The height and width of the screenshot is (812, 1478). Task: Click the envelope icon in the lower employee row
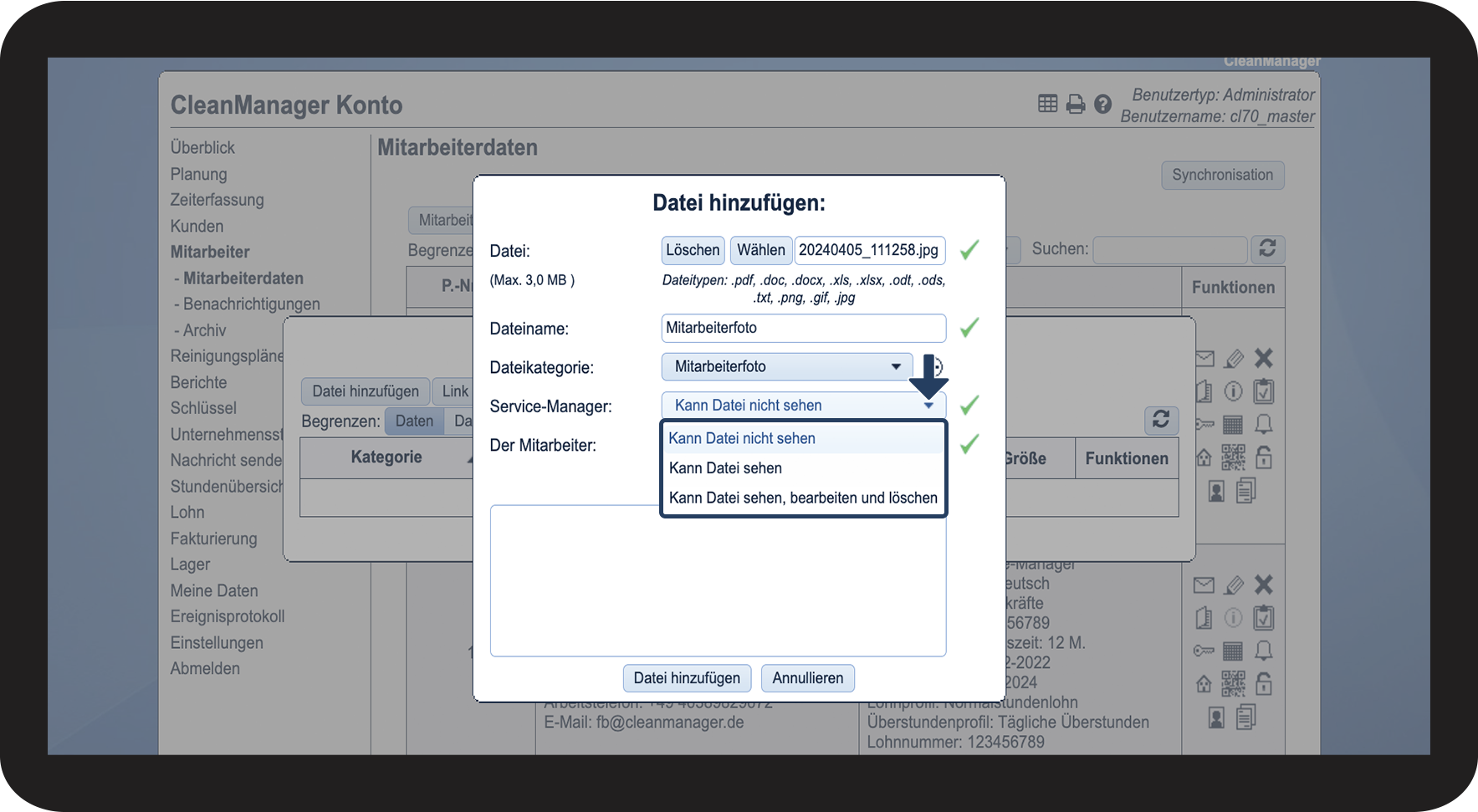tap(1204, 585)
